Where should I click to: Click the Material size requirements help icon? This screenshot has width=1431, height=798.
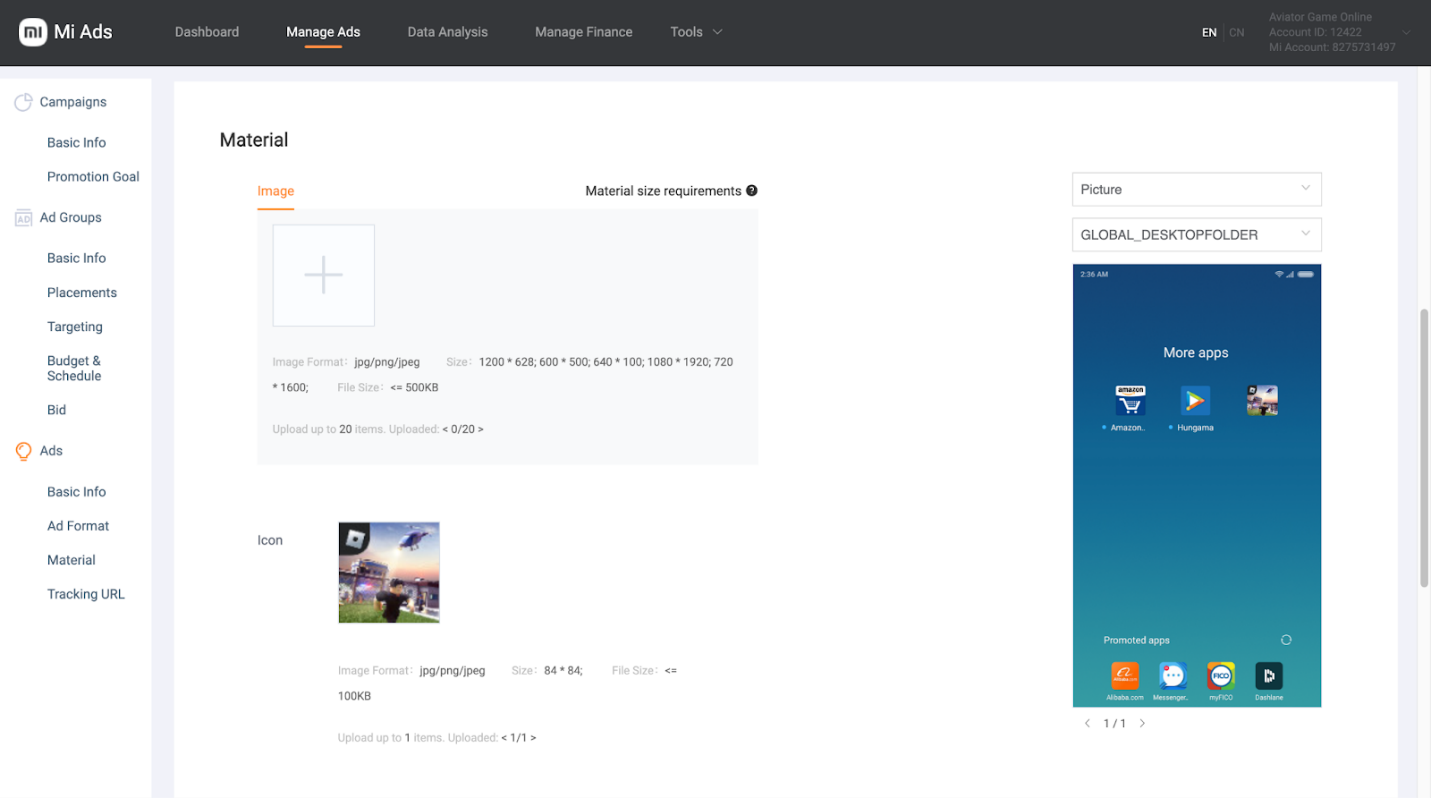(x=752, y=191)
